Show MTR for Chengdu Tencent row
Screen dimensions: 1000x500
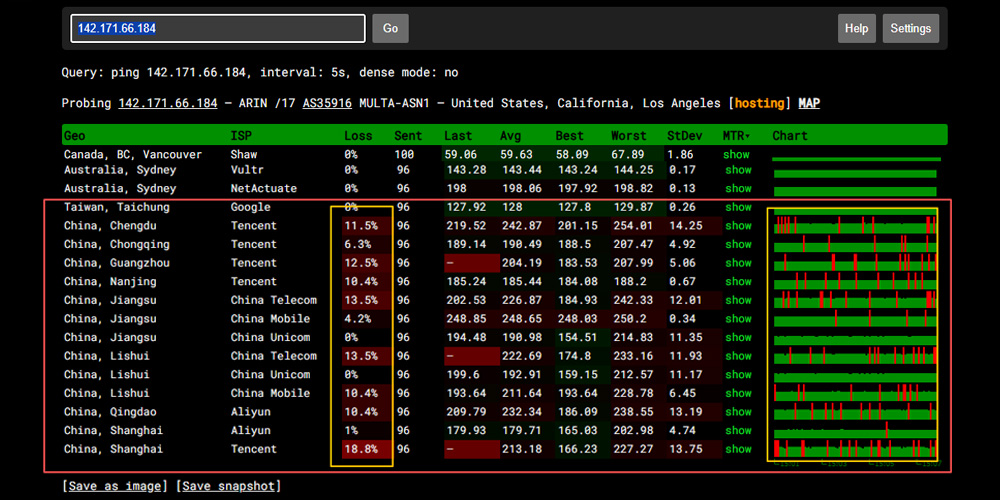click(x=737, y=226)
